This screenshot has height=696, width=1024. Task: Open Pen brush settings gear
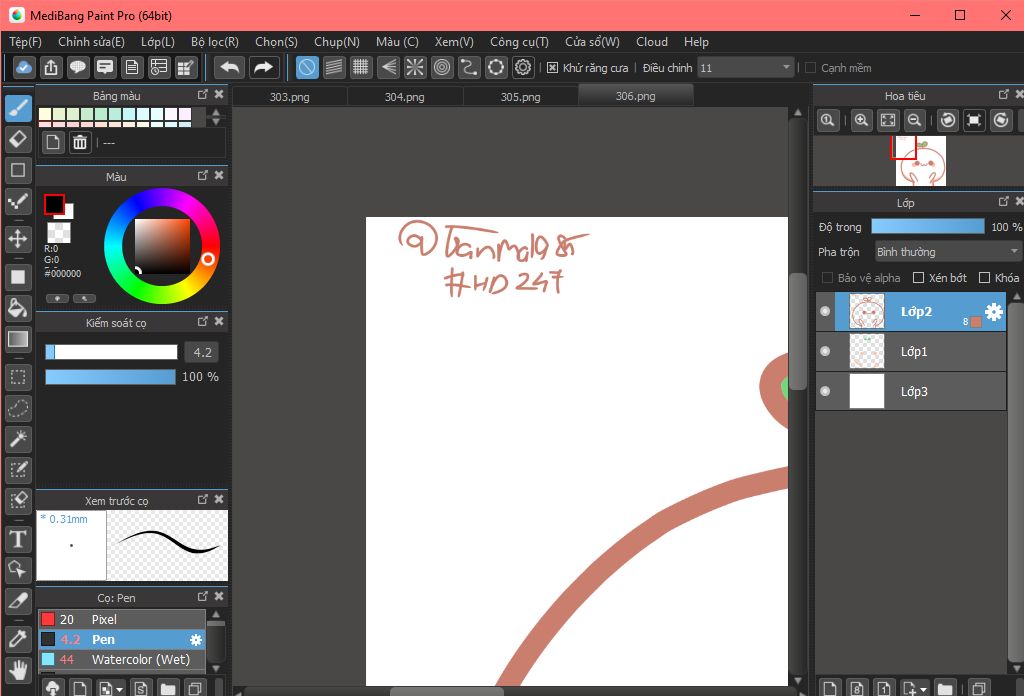(195, 640)
